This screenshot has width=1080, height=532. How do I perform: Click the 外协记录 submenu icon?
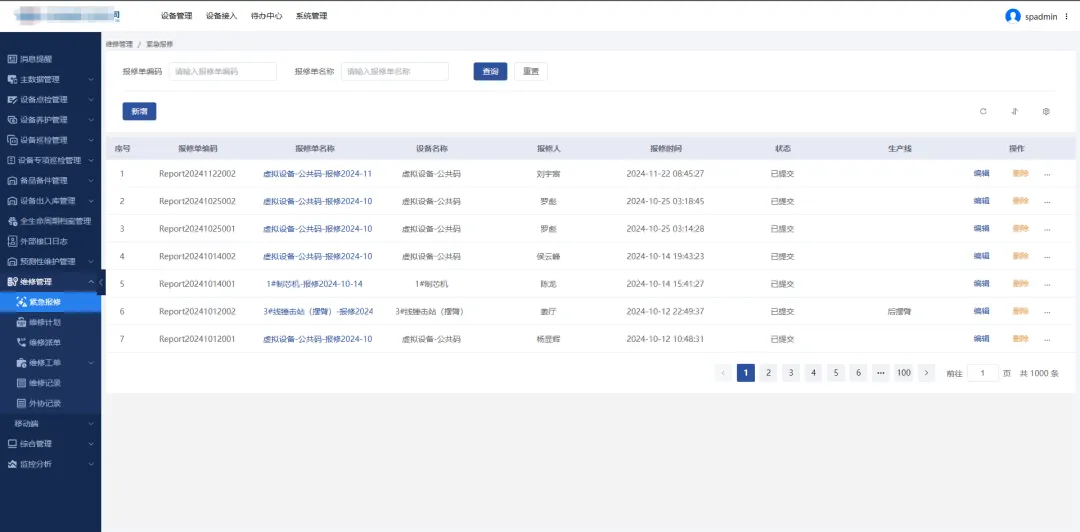point(21,403)
